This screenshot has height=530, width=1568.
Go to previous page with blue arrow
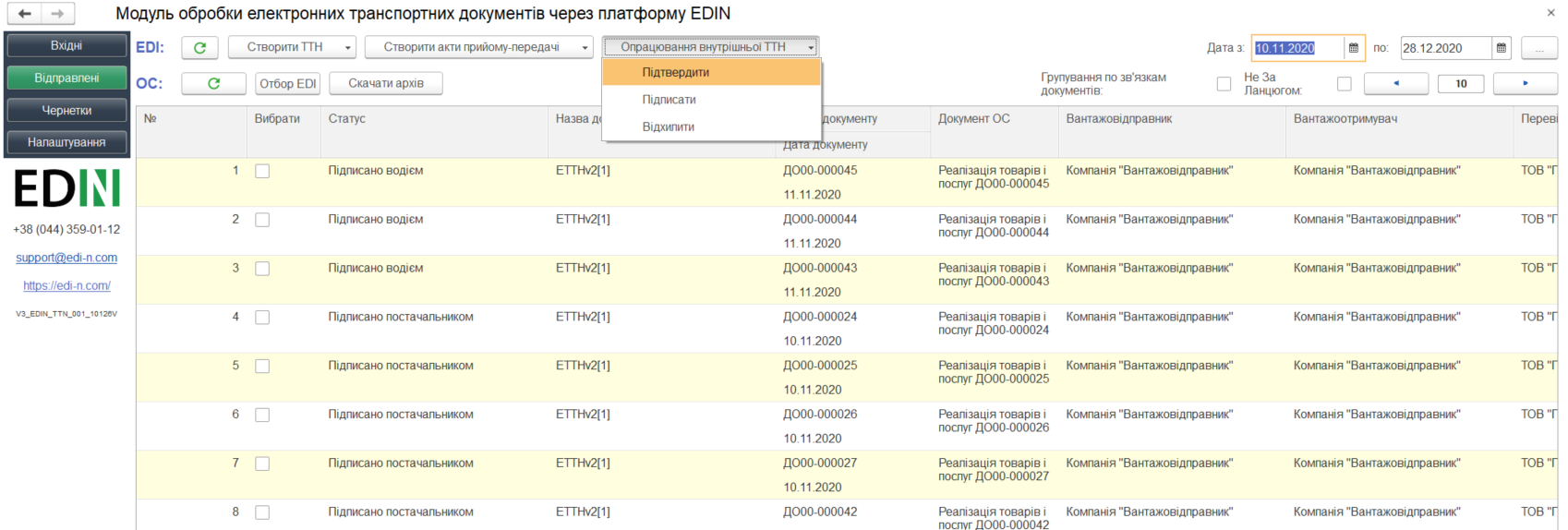(1396, 83)
